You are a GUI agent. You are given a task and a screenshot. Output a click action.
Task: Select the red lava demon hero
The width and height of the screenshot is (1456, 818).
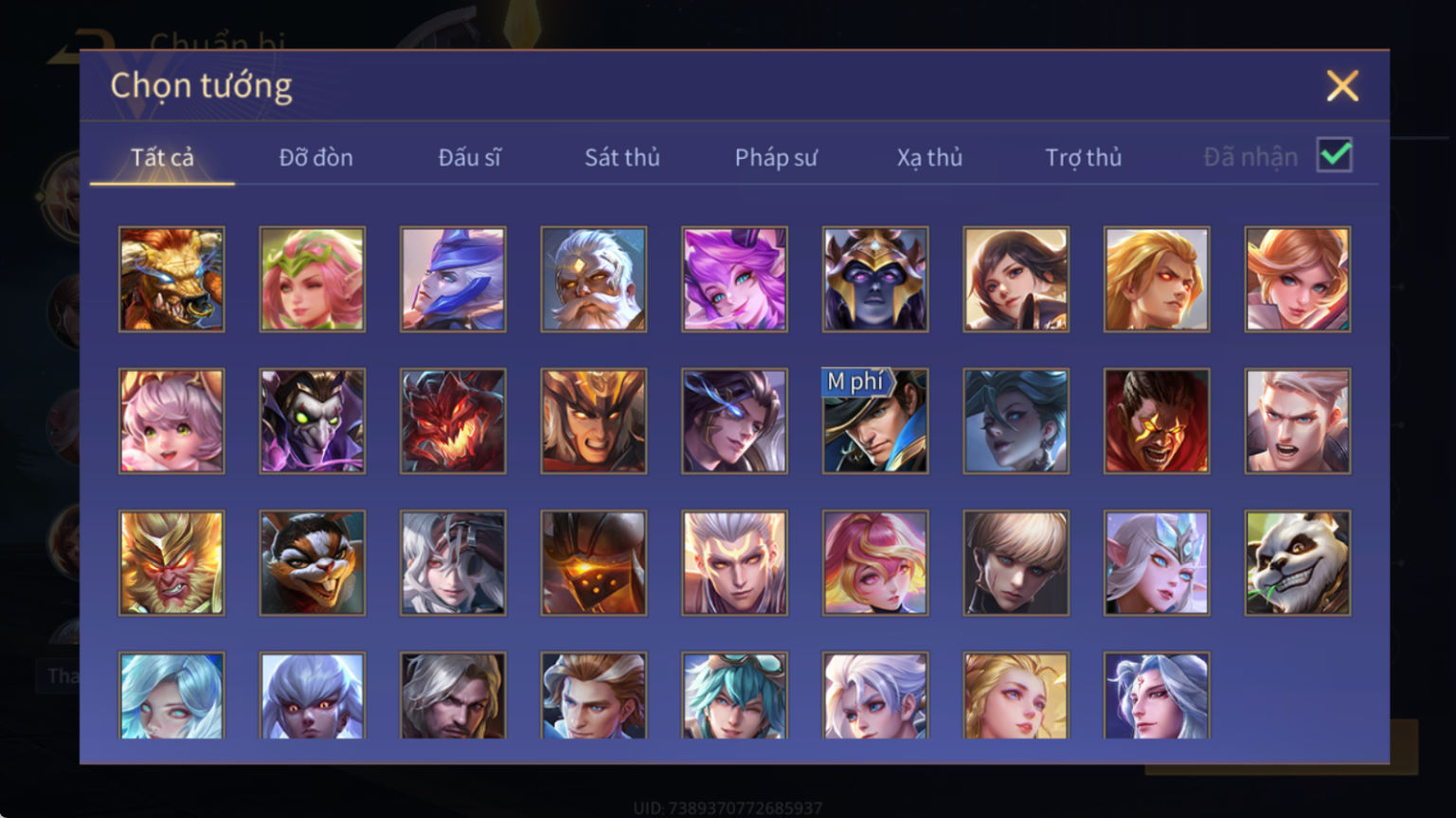click(x=453, y=421)
